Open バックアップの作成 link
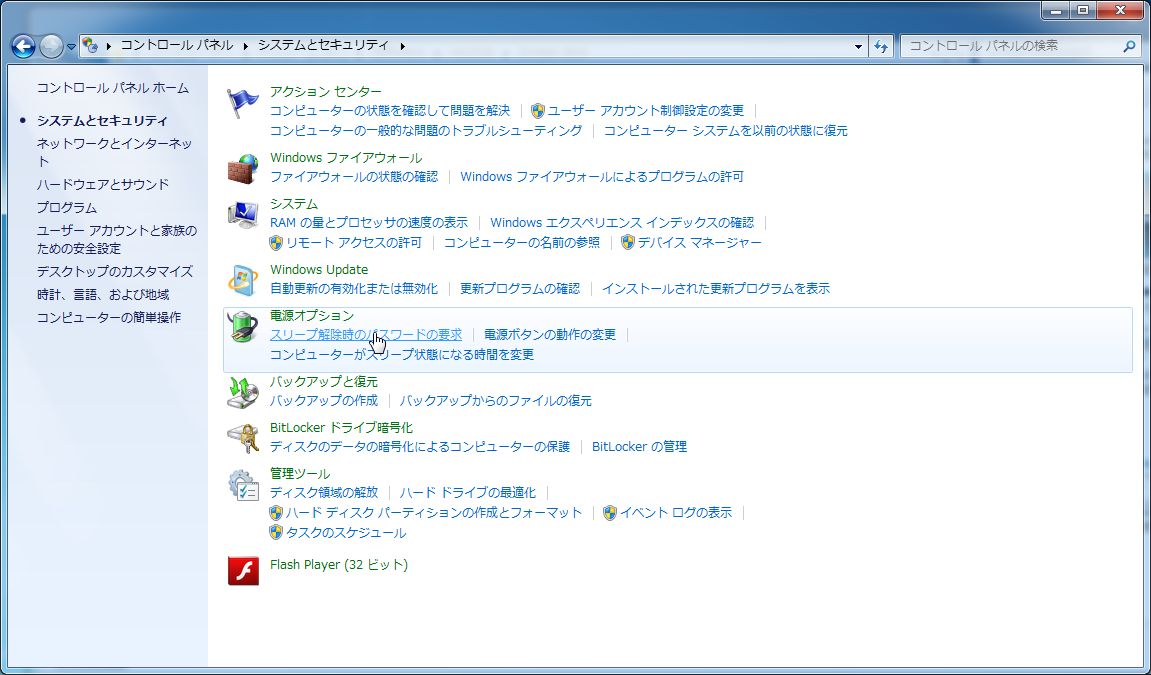 point(324,401)
